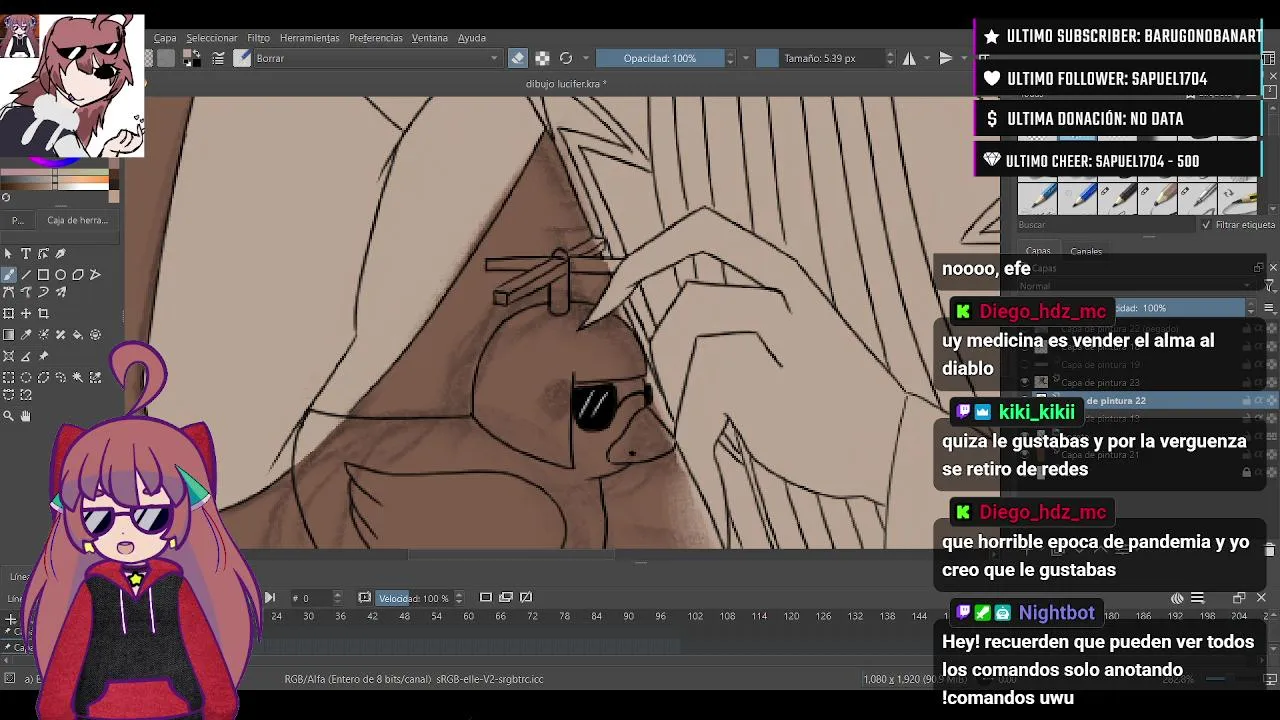Image resolution: width=1280 pixels, height=720 pixels.
Task: Select the Smart Patch tool
Action: pos(60,335)
